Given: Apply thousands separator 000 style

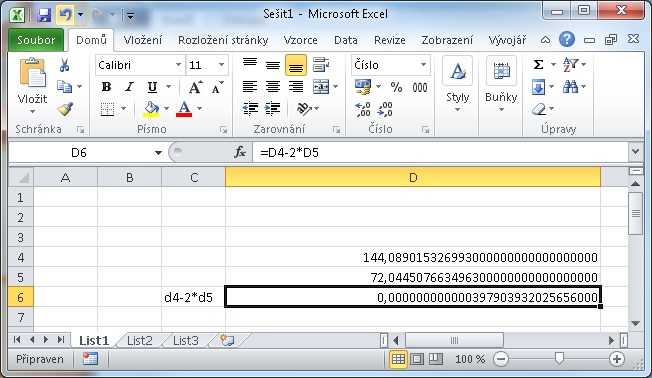Looking at the screenshot, I should click(420, 87).
